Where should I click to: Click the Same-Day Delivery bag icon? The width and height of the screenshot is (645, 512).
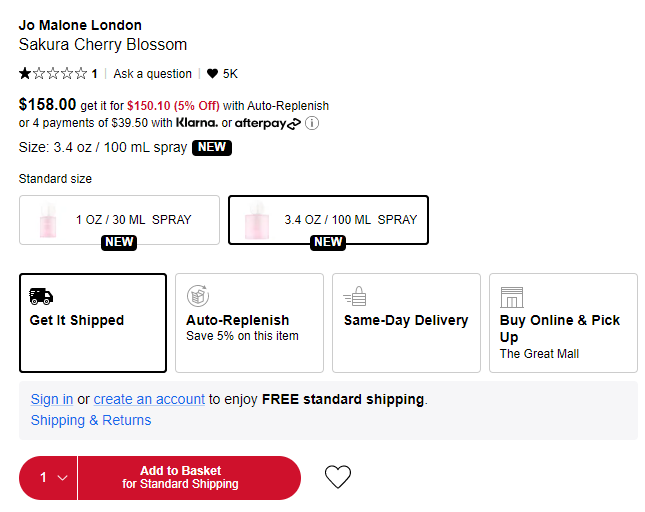pos(354,296)
